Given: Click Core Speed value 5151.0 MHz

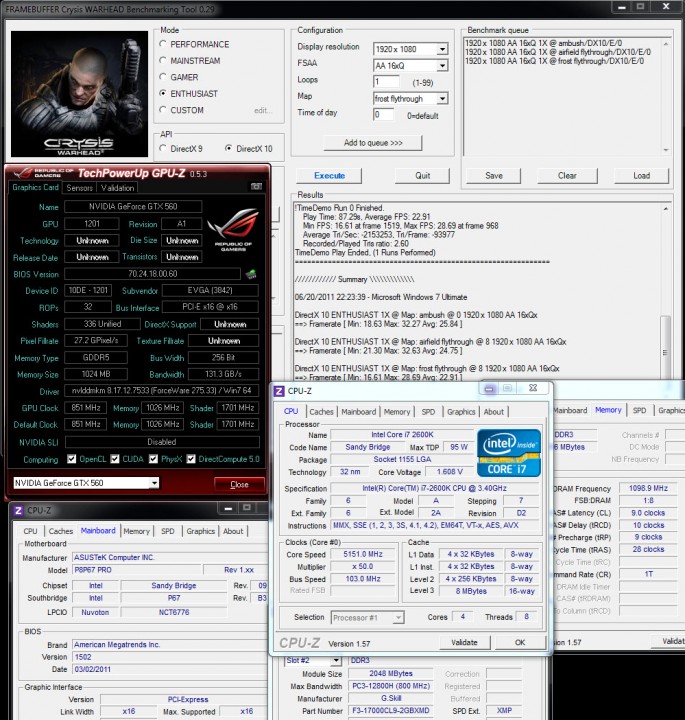Looking at the screenshot, I should [x=363, y=554].
